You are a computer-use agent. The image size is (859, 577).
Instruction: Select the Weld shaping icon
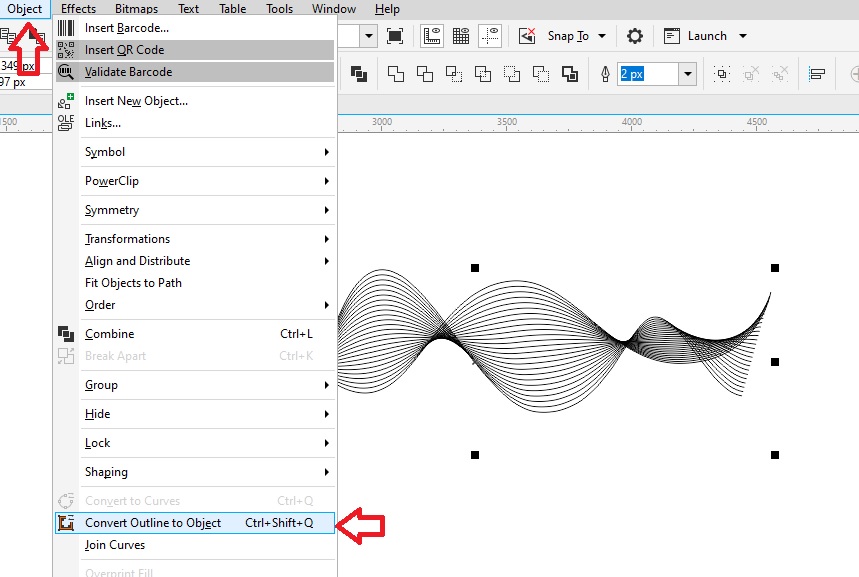396,73
